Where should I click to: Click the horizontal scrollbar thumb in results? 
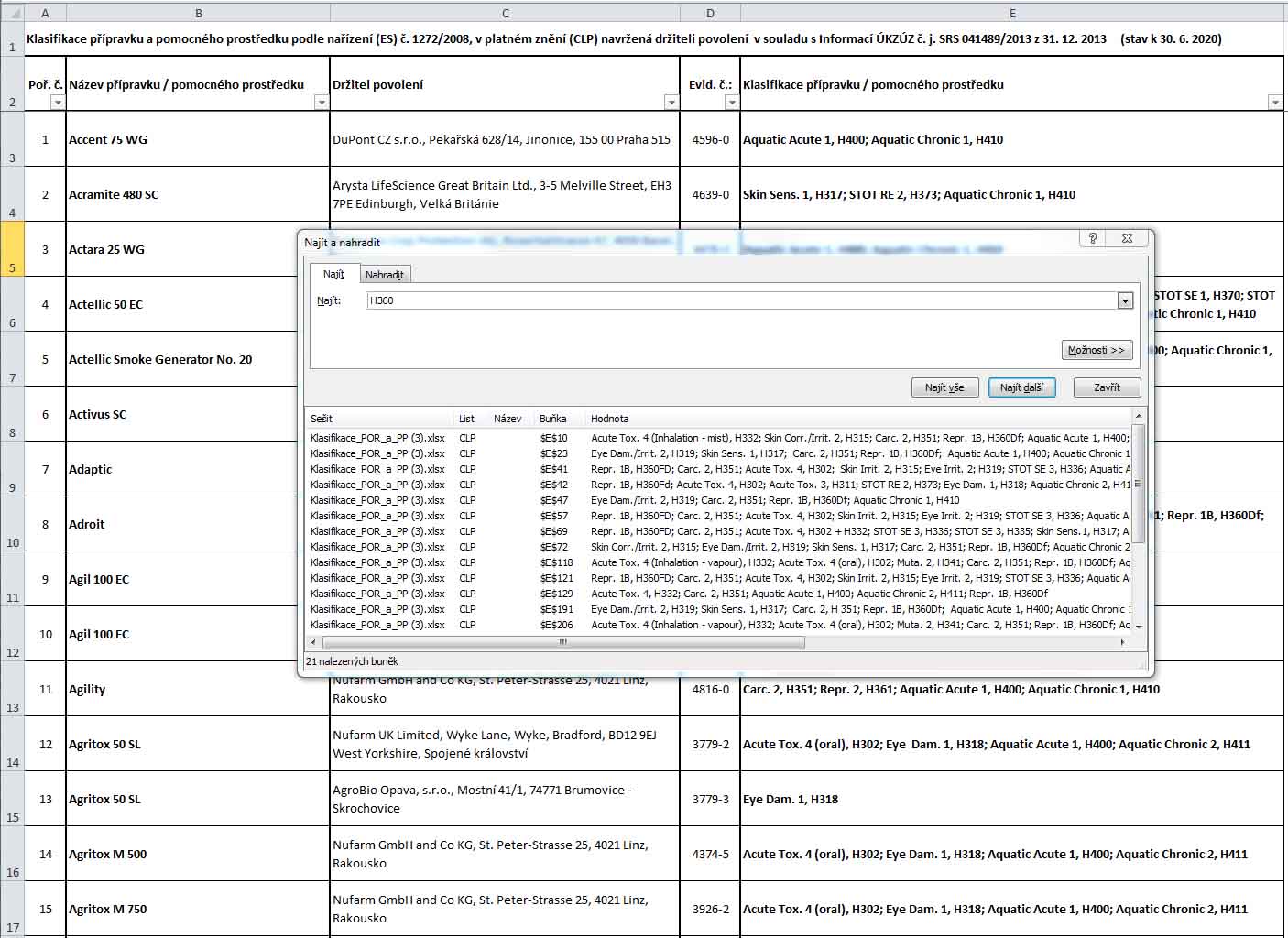click(562, 642)
